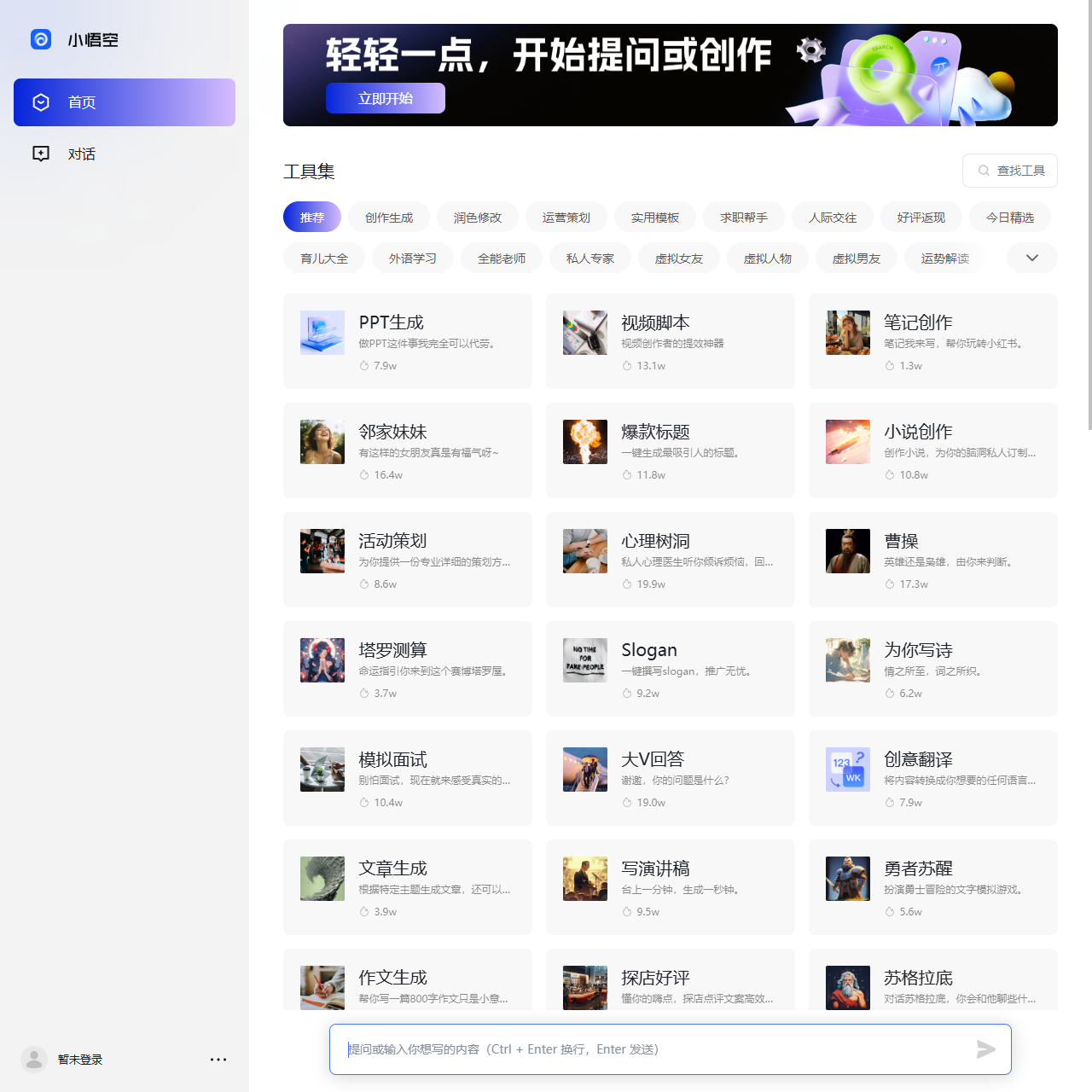The width and height of the screenshot is (1092, 1092).
Task: Click the Slogan tool thumbnail icon
Action: (585, 660)
